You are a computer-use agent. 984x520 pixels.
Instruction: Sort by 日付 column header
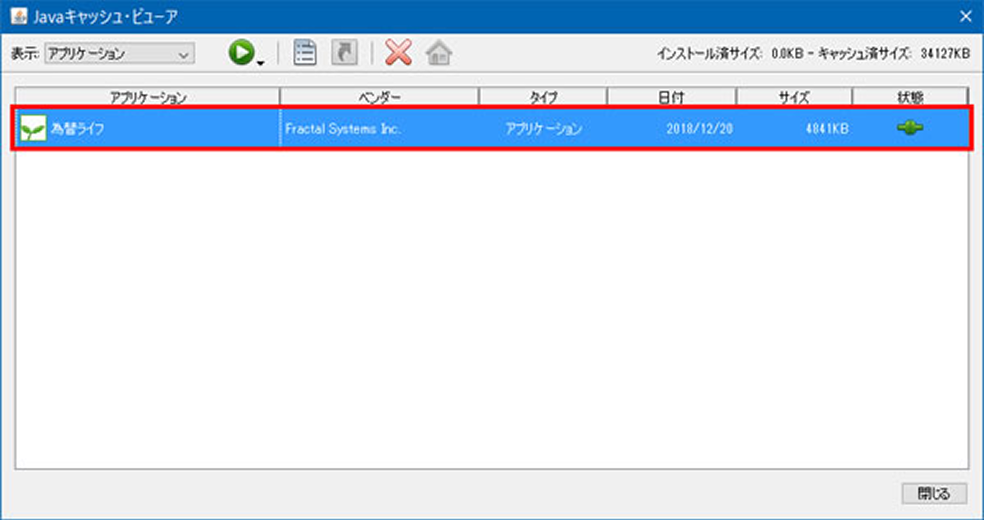pos(671,97)
